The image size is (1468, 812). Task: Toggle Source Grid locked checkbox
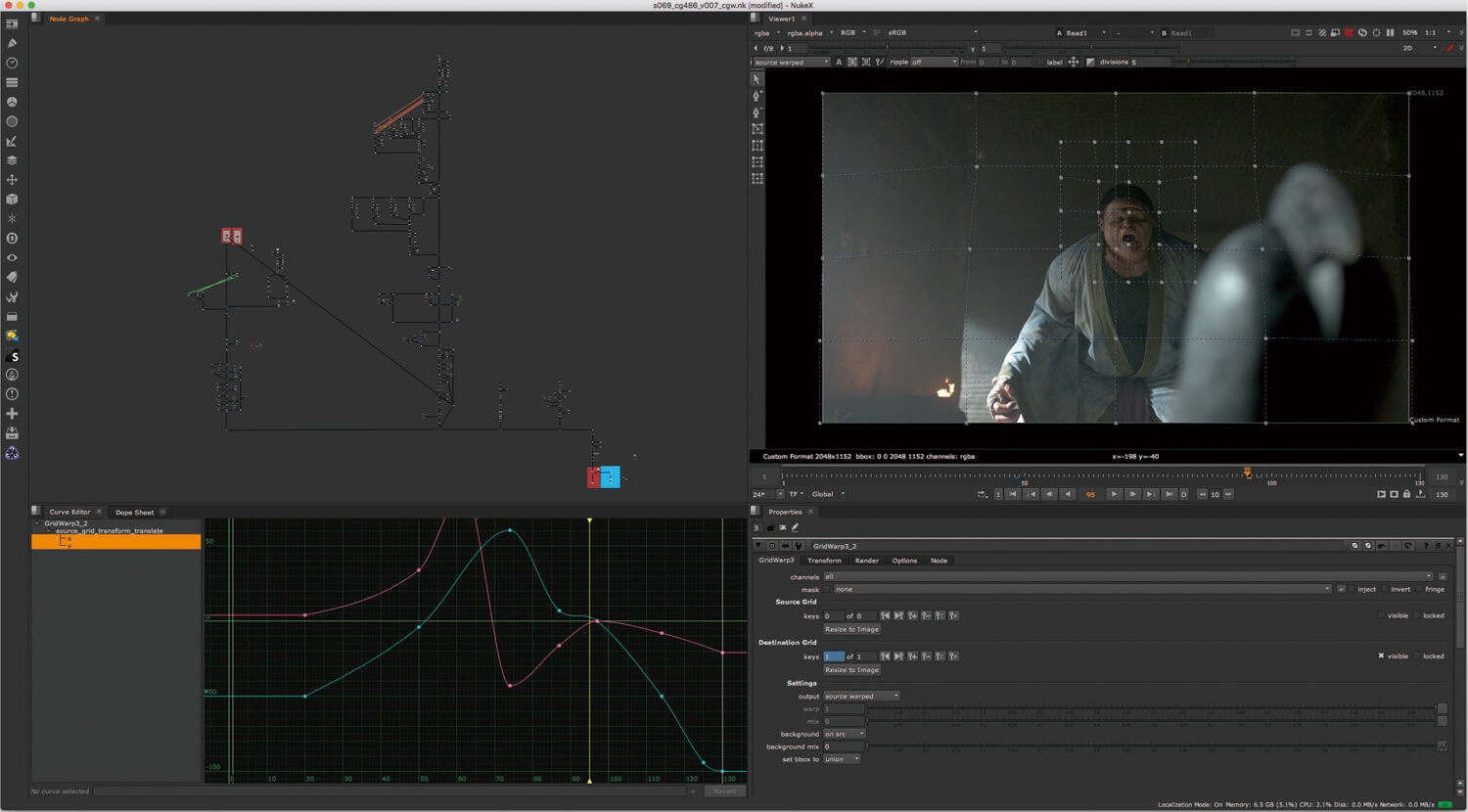tap(1417, 615)
